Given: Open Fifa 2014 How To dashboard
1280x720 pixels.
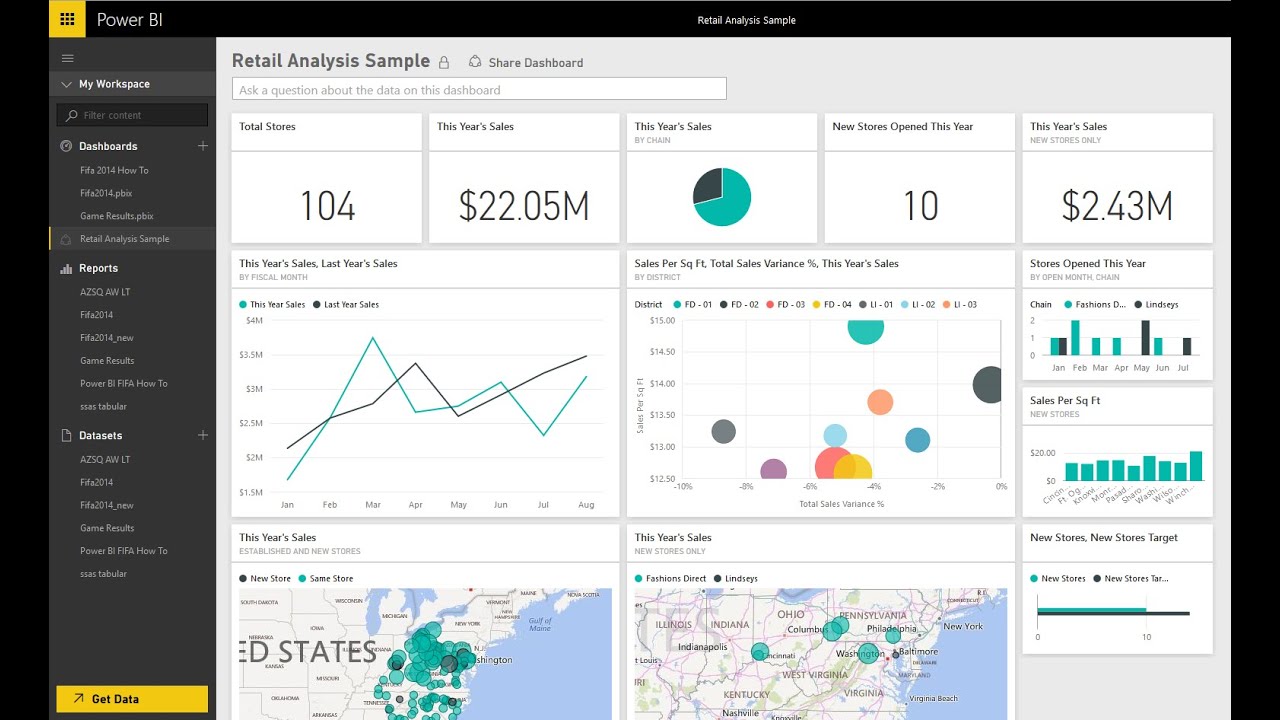Looking at the screenshot, I should (114, 170).
